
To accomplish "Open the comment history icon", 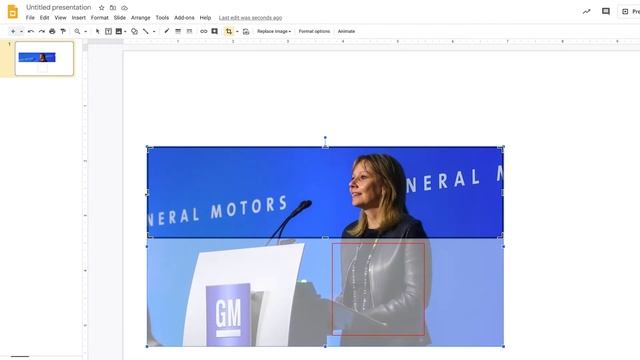I will [x=606, y=11].
